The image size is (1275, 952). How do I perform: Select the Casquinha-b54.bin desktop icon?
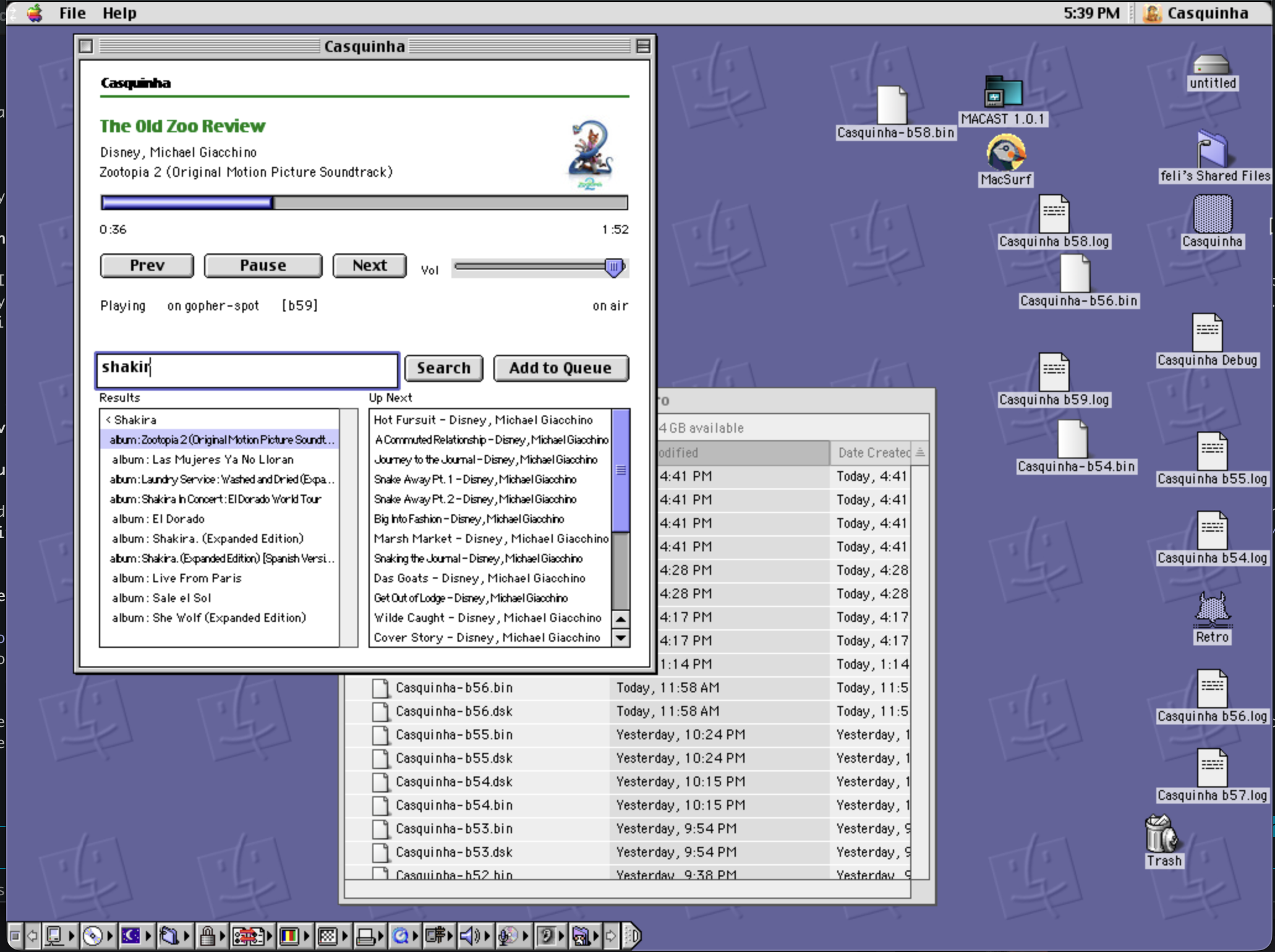tap(1073, 439)
